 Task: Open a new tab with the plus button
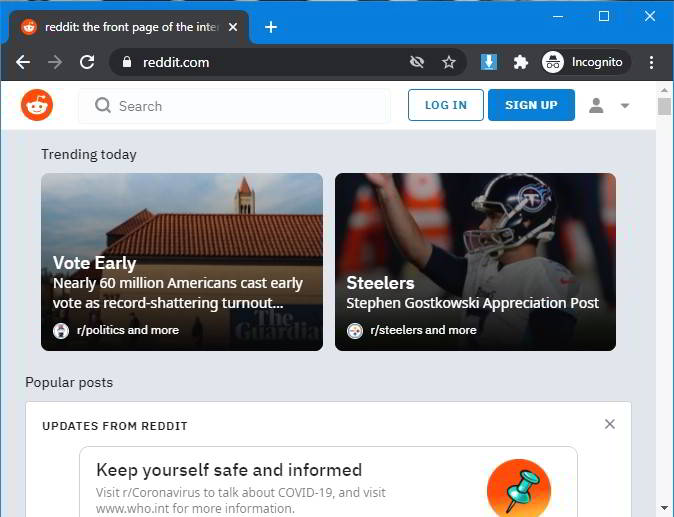click(x=271, y=28)
